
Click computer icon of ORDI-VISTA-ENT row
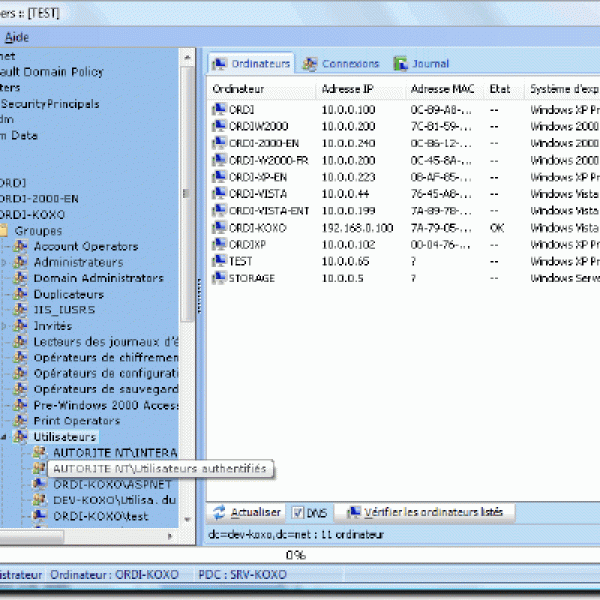tap(219, 210)
